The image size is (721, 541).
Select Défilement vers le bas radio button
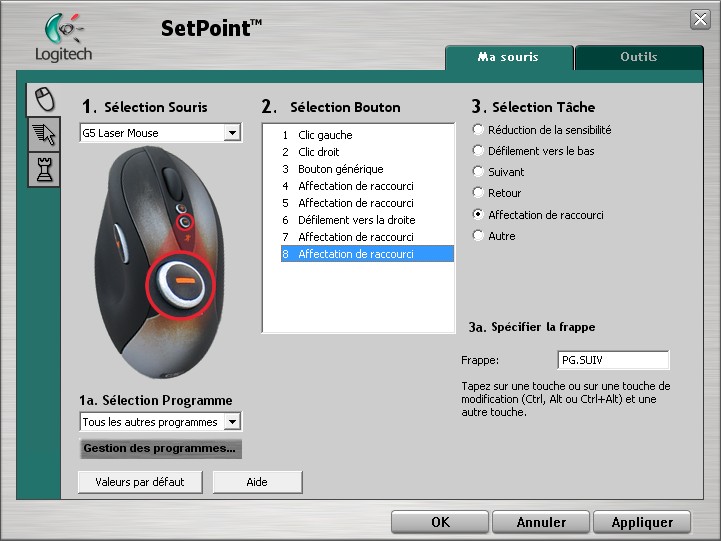pyautogui.click(x=478, y=151)
